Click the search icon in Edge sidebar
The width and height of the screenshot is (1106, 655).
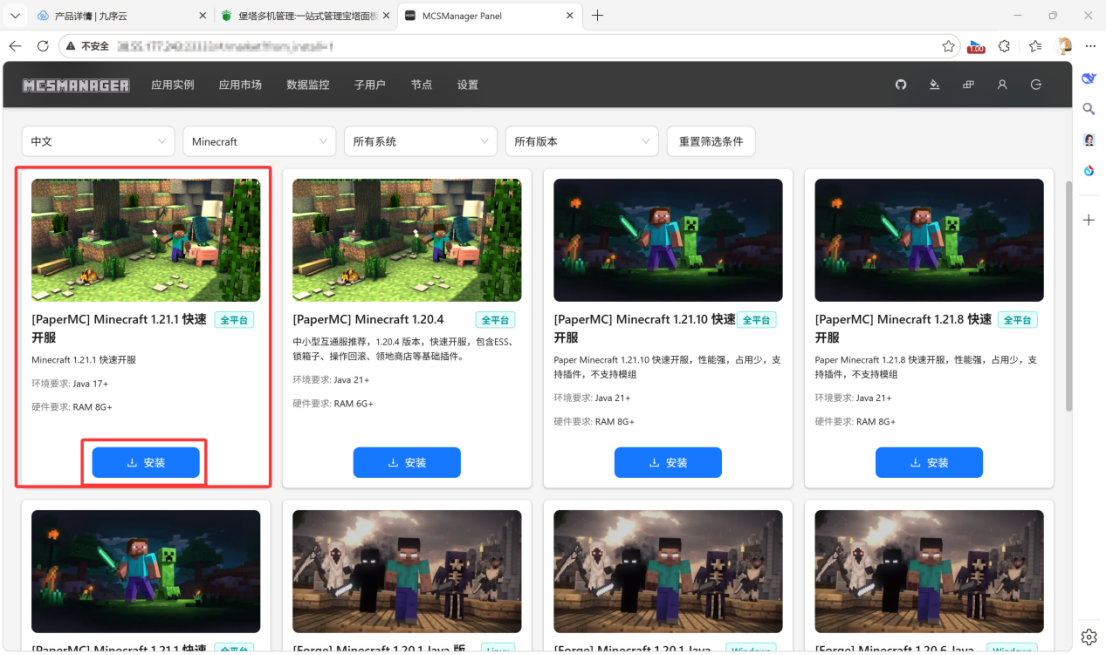tap(1089, 109)
